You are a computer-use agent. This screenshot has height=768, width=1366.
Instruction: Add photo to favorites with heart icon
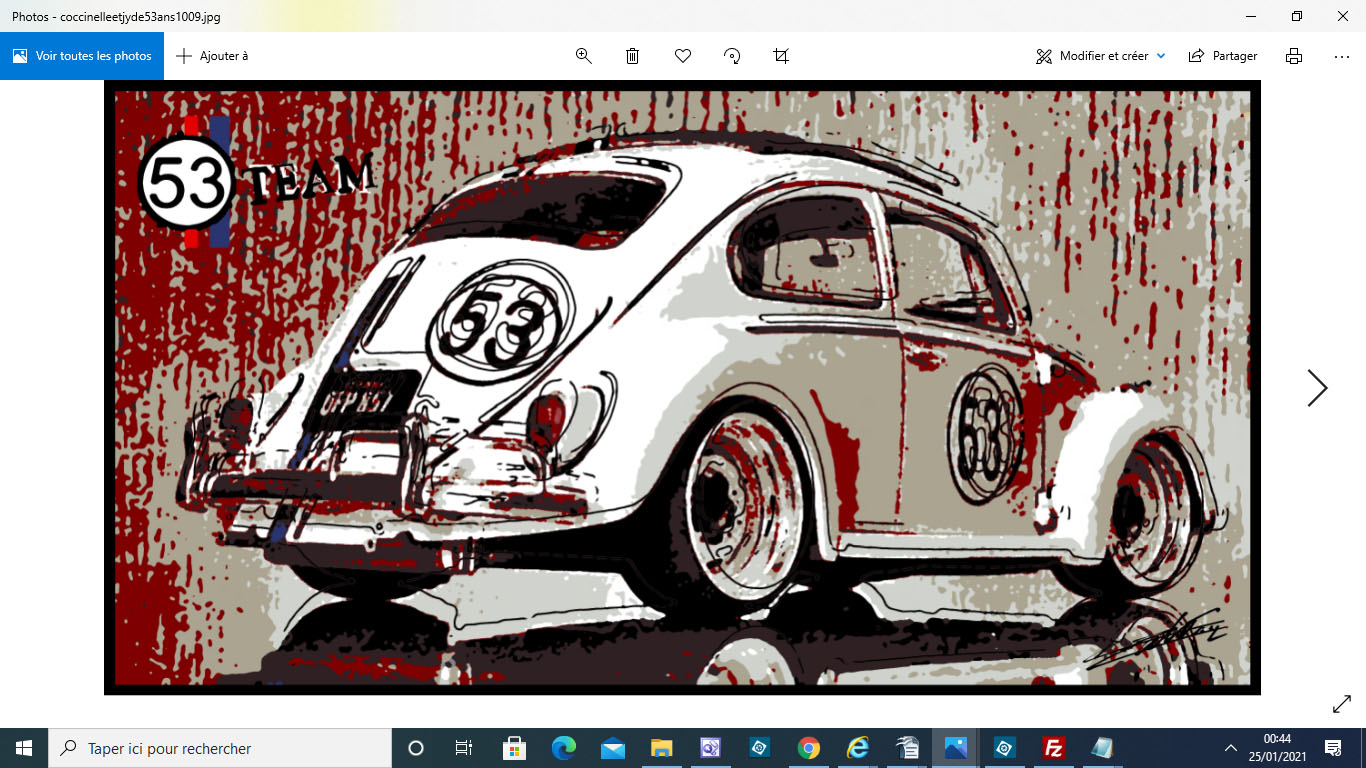(x=683, y=56)
